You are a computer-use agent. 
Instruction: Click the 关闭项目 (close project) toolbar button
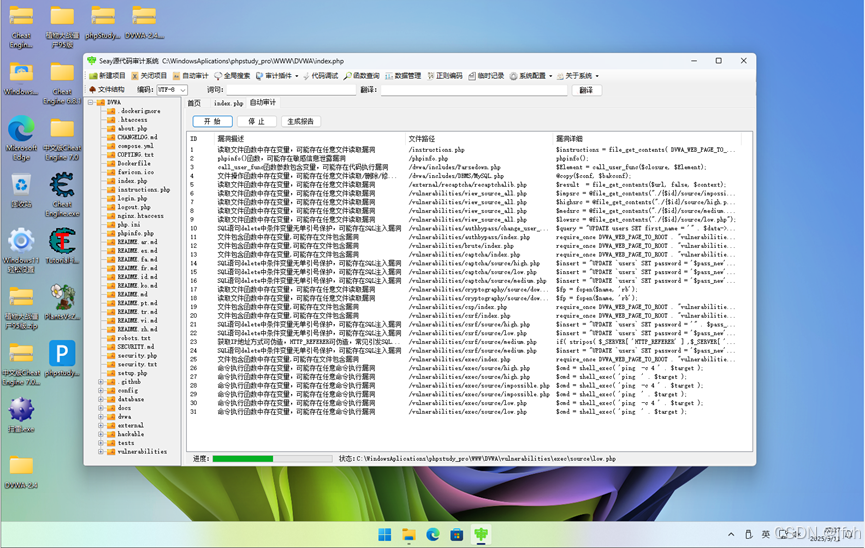pos(149,76)
